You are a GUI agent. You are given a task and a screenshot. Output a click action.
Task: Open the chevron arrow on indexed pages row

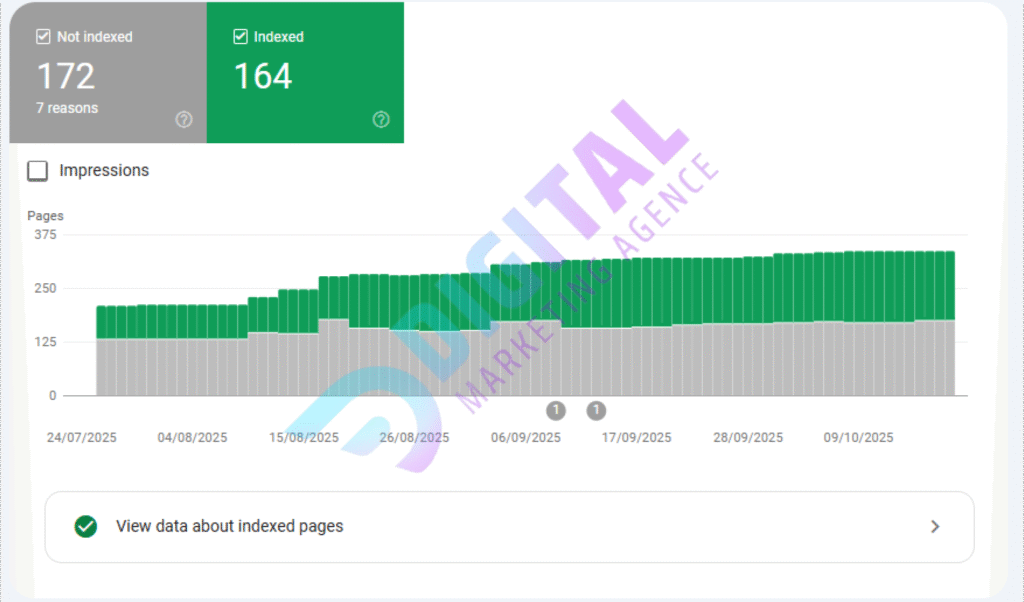(x=935, y=527)
